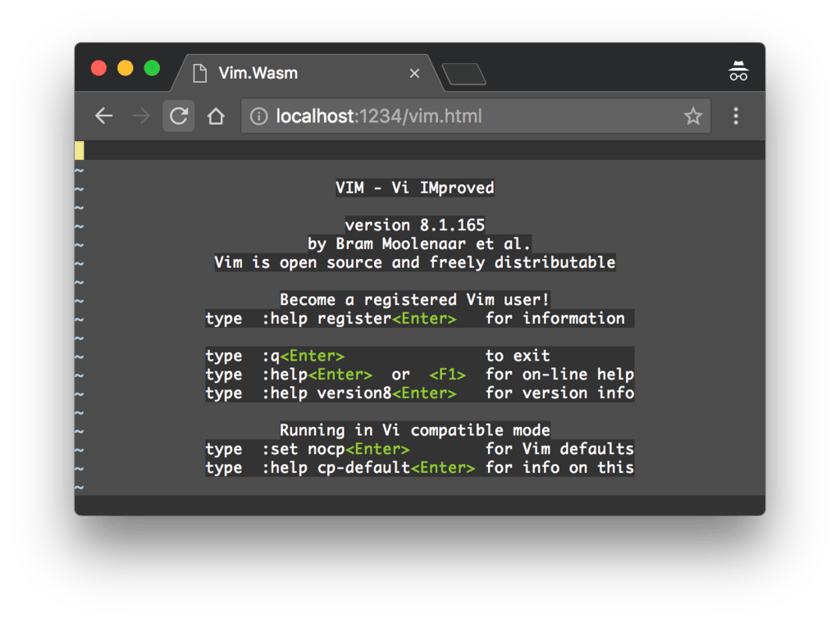This screenshot has height=622, width=840.
Task: Click the localhost:1234/vim.html address field
Action: tap(476, 116)
